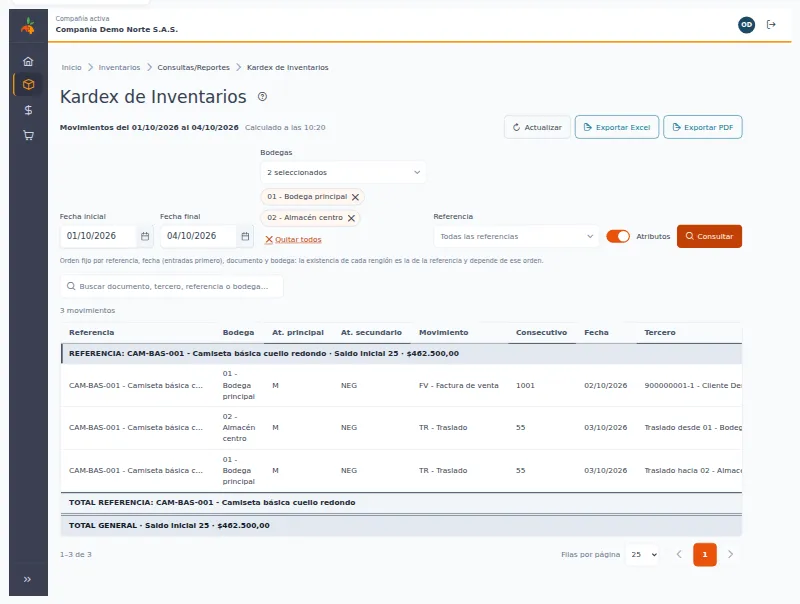Open help icon beside Kardex de Inventarios
This screenshot has height=604, width=800.
(x=262, y=96)
